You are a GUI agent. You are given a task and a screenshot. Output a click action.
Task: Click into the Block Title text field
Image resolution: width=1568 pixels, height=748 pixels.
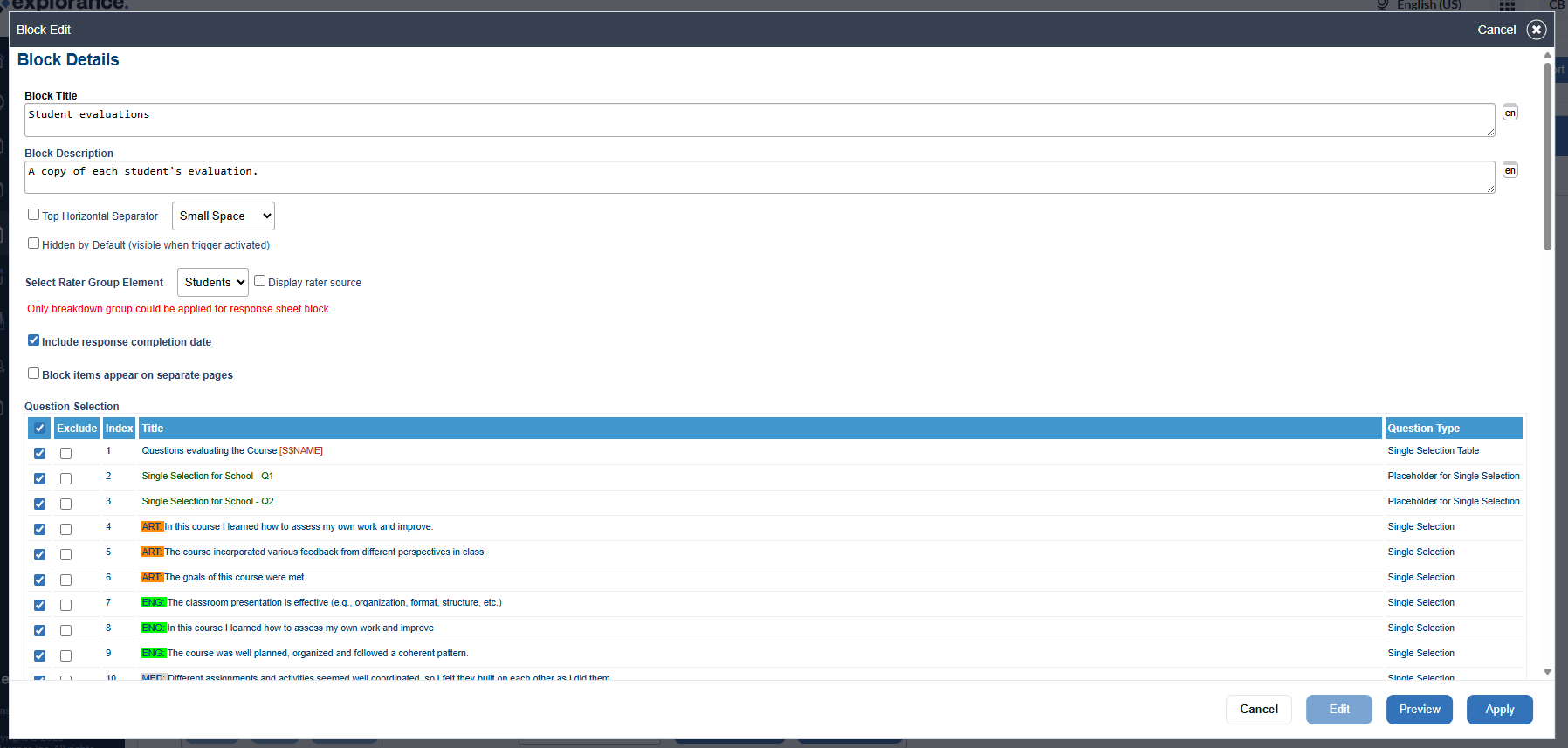click(x=758, y=120)
